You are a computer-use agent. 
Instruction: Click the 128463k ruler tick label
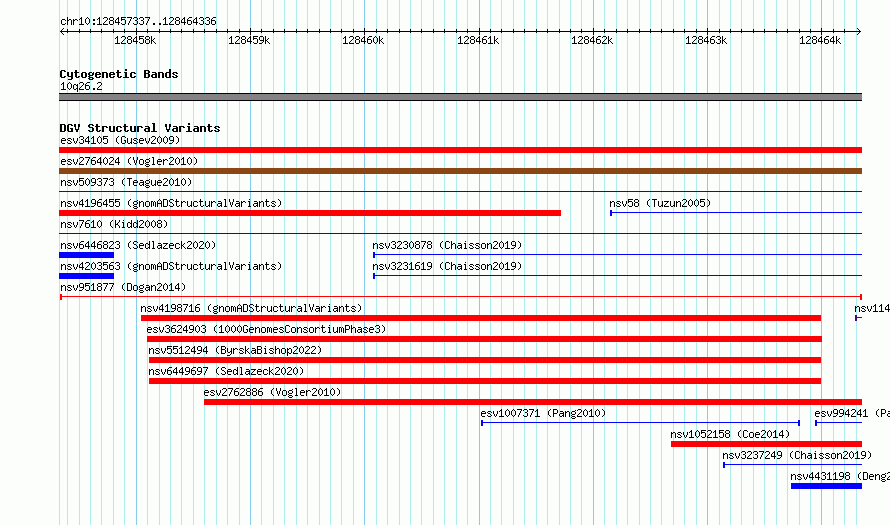[706, 40]
